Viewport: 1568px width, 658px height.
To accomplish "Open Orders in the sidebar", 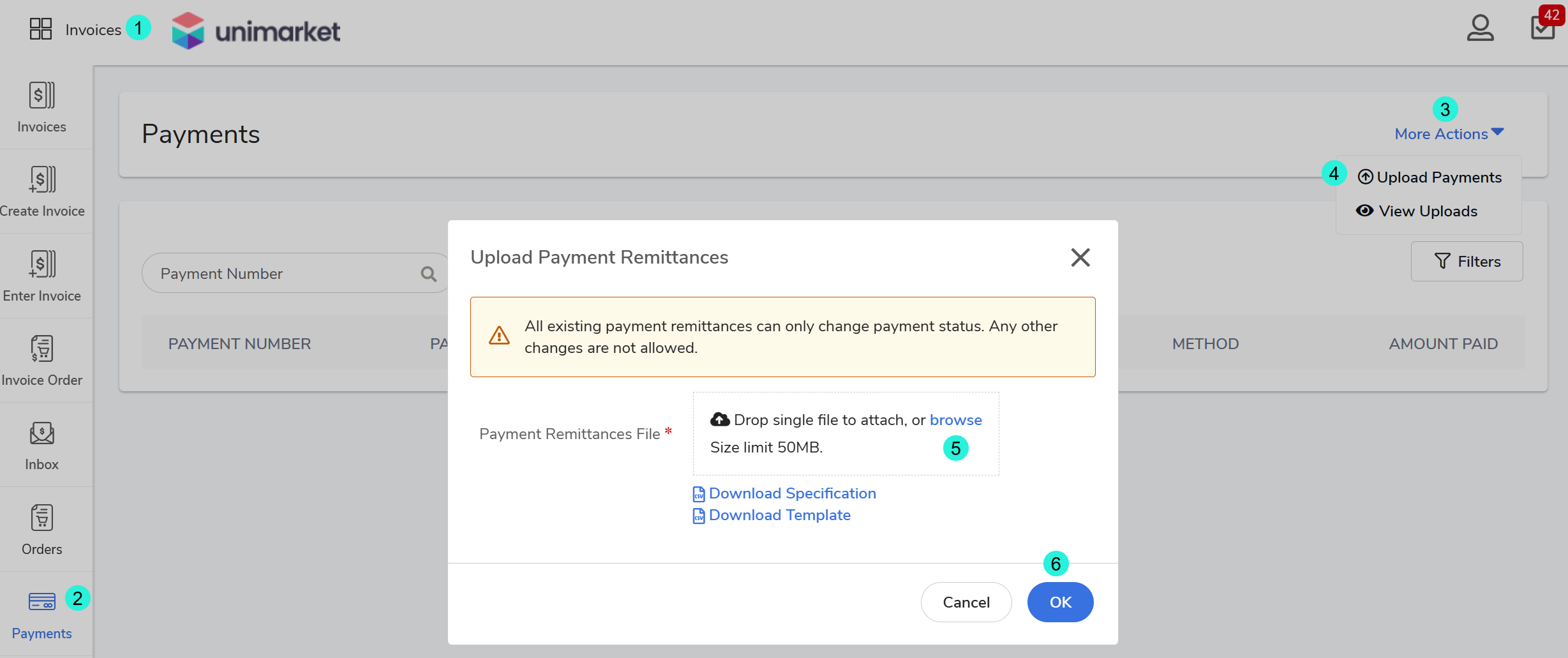I will pyautogui.click(x=42, y=529).
